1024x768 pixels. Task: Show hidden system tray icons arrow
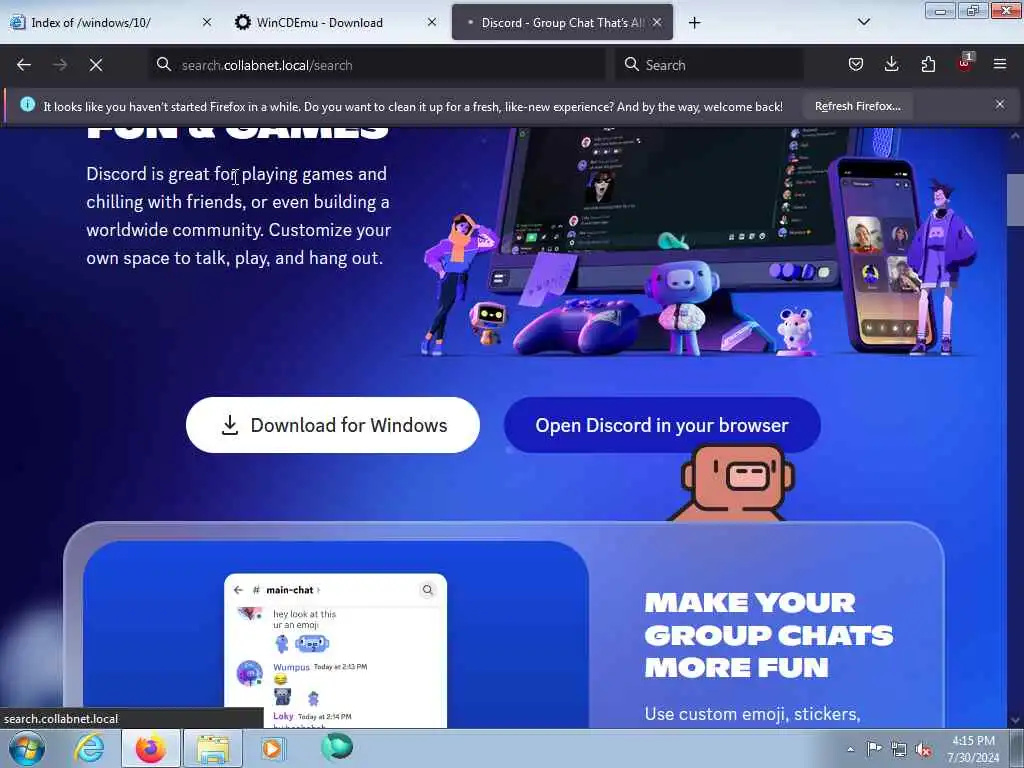(x=850, y=749)
